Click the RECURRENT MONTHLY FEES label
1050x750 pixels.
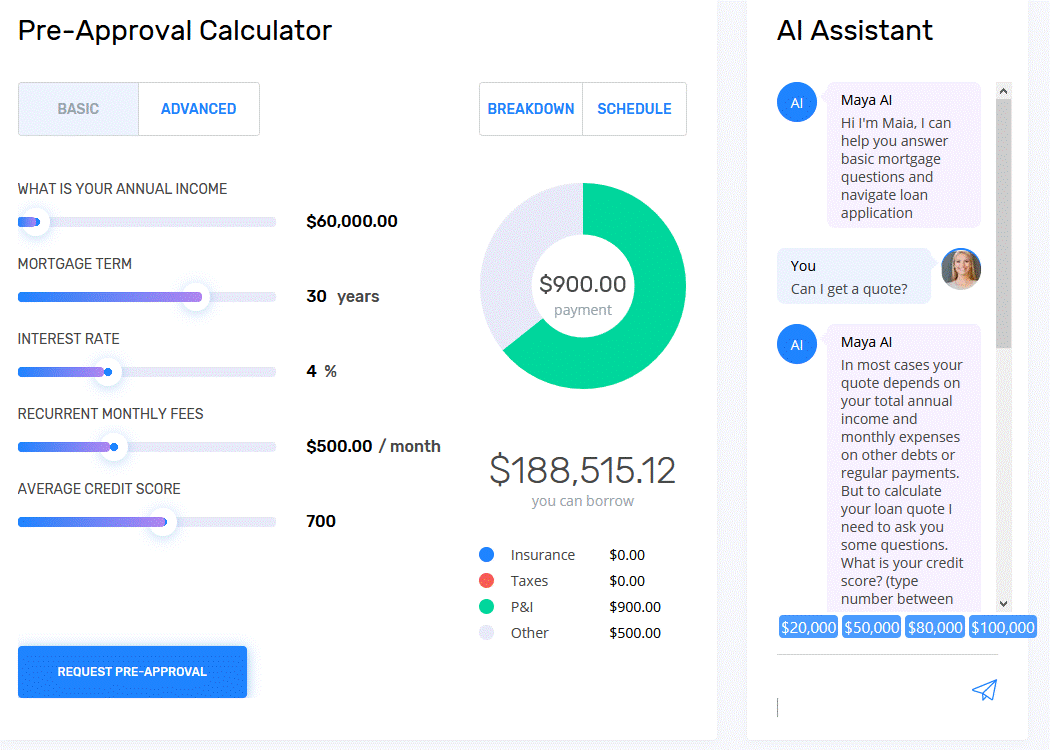[110, 414]
